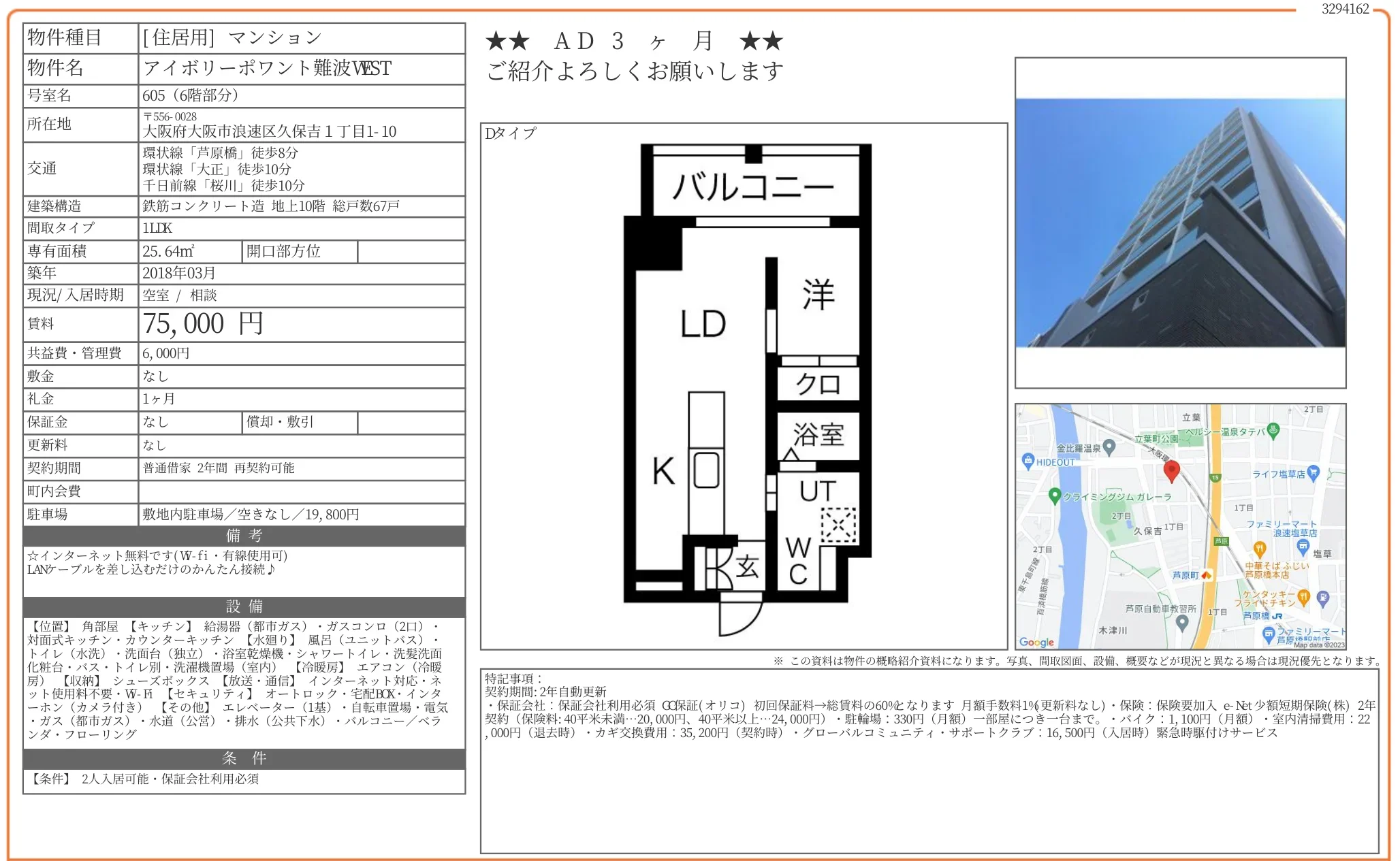The width and height of the screenshot is (1400, 861).
Task: Click the ライフ塩草店 shopping cart icon
Action: pyautogui.click(x=1312, y=471)
